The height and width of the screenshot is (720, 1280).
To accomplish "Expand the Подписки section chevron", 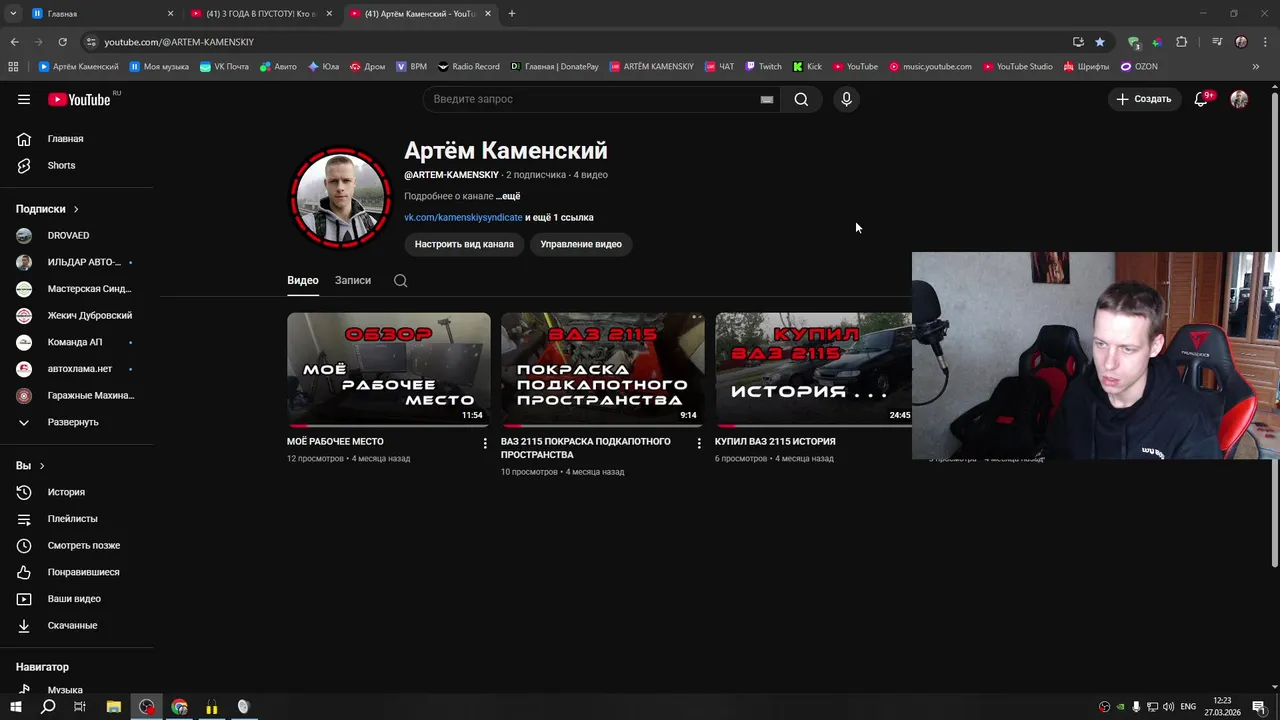I will pyautogui.click(x=76, y=209).
